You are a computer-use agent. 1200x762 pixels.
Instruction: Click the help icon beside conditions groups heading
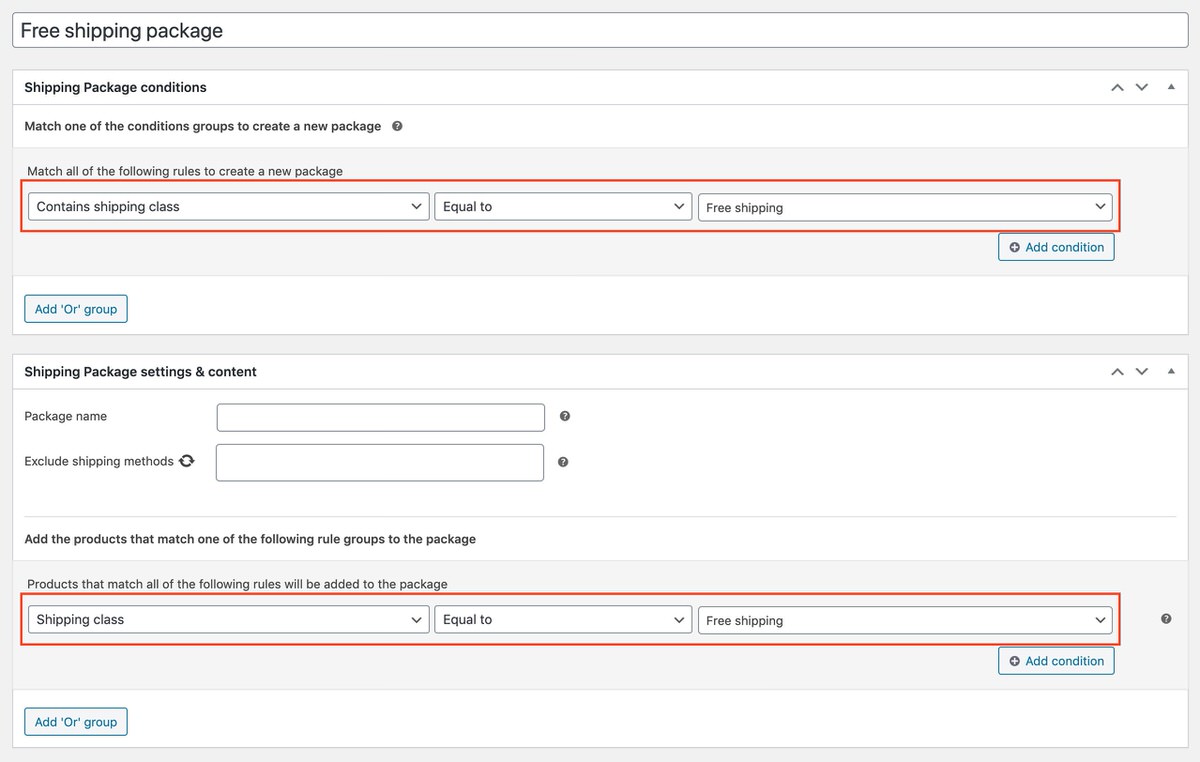[398, 126]
